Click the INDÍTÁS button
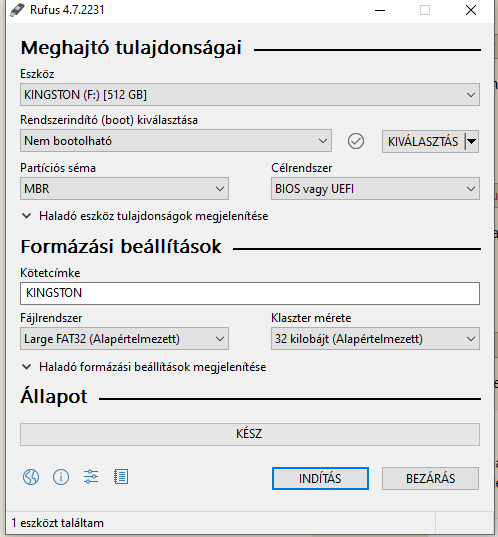The height and width of the screenshot is (537, 498). coord(320,478)
